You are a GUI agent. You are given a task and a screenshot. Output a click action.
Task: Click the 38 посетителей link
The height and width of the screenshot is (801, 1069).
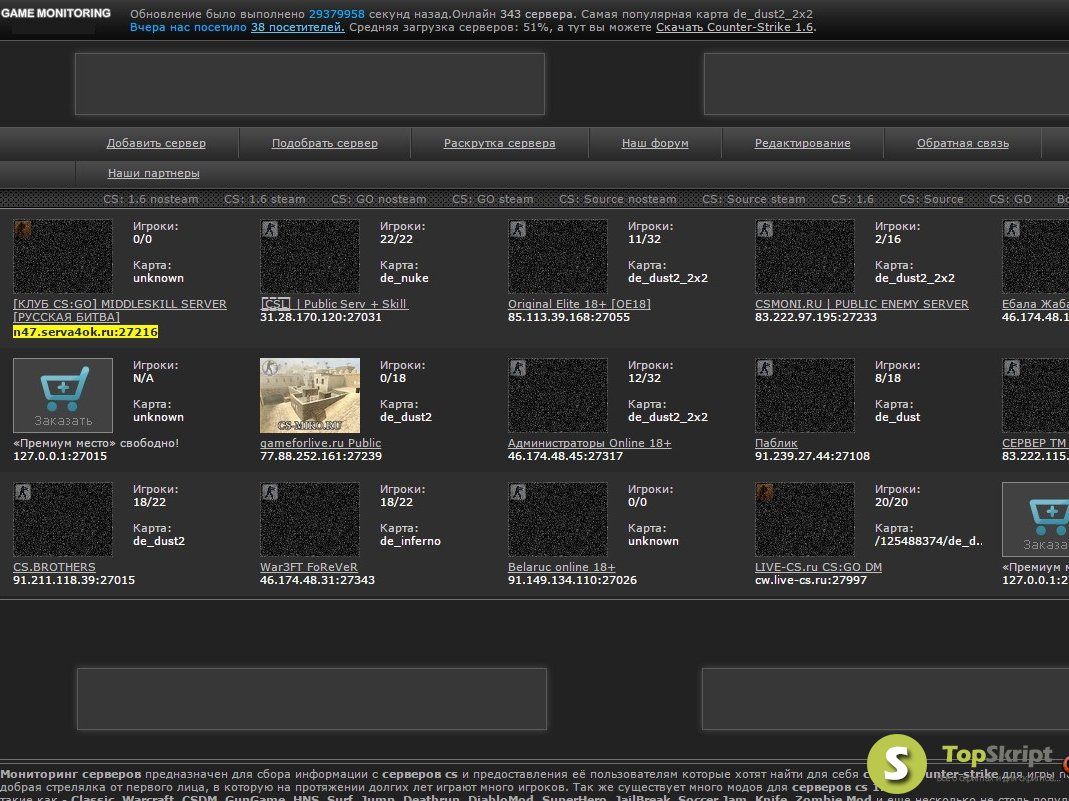point(297,27)
